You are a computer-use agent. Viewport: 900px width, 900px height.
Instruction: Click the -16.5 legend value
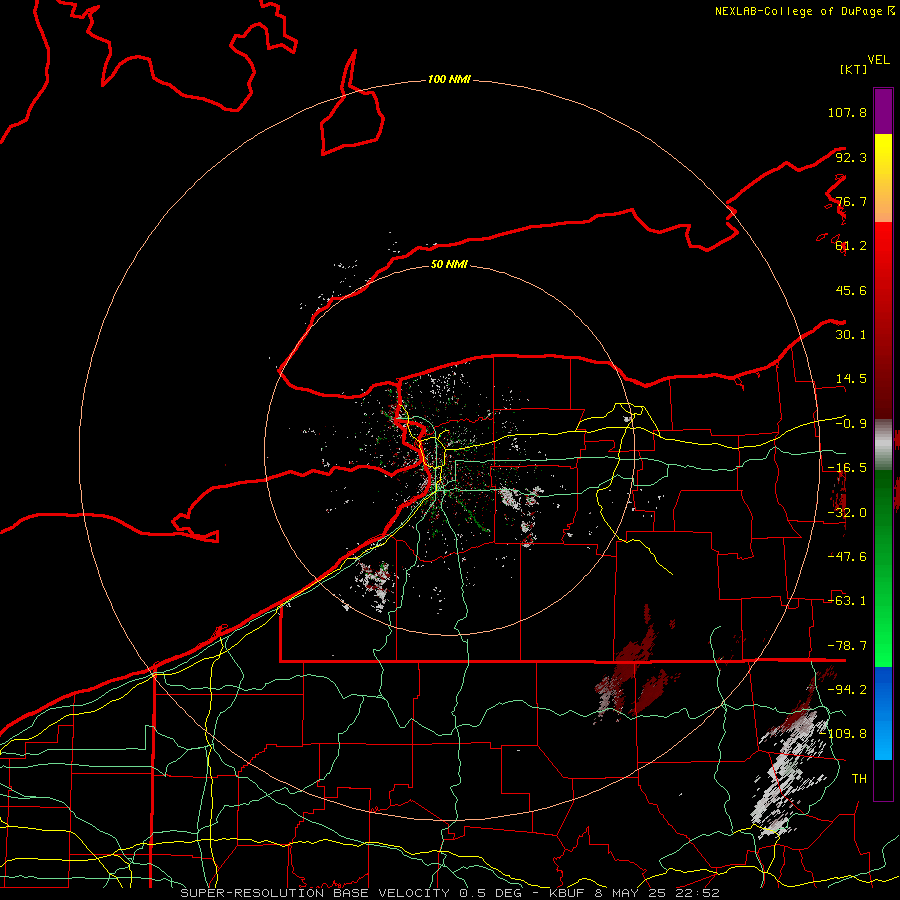click(847, 468)
